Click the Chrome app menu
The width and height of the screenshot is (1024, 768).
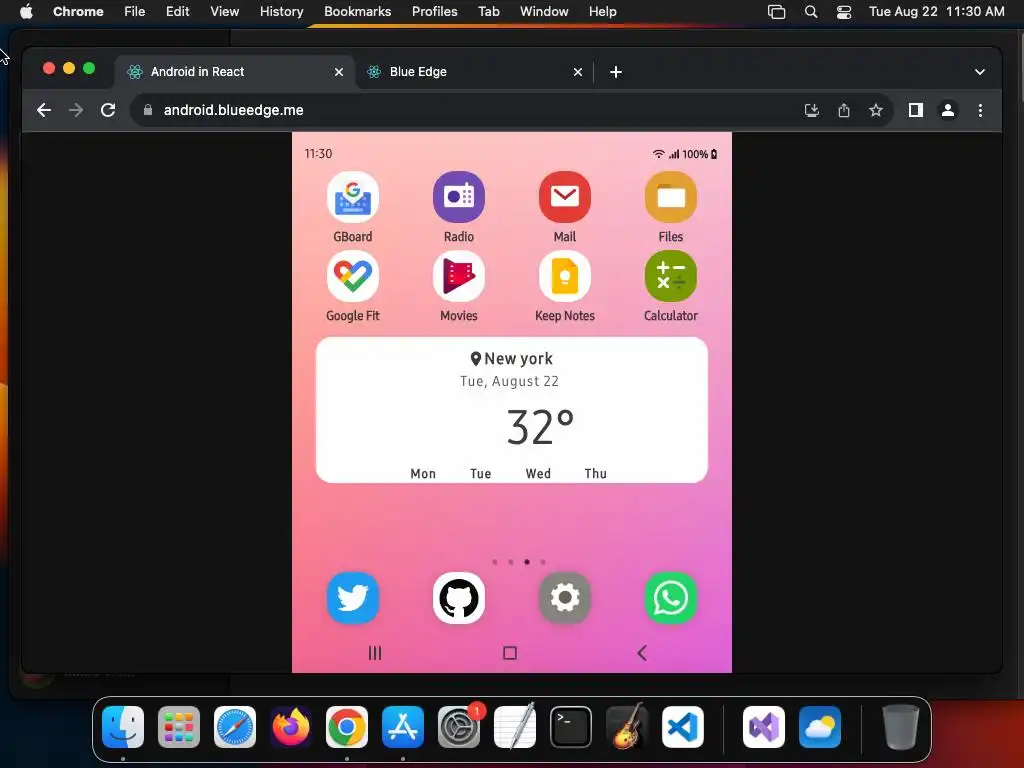click(x=78, y=12)
